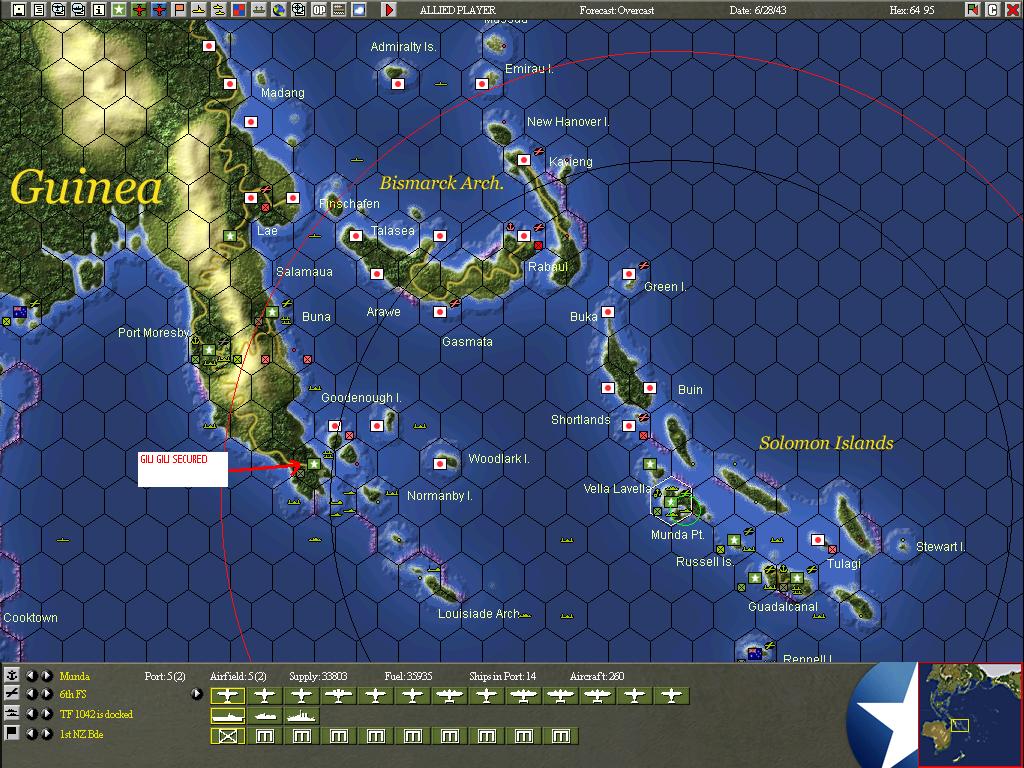Select the Japanese base flag on Woodlark I.

point(440,464)
